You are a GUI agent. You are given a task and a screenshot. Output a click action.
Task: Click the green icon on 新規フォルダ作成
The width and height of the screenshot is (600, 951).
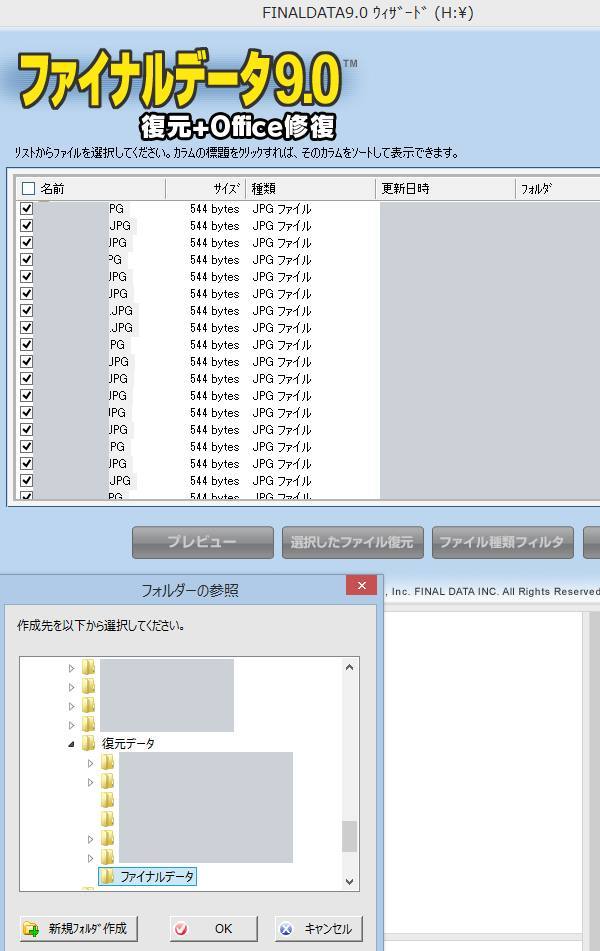pos(31,929)
